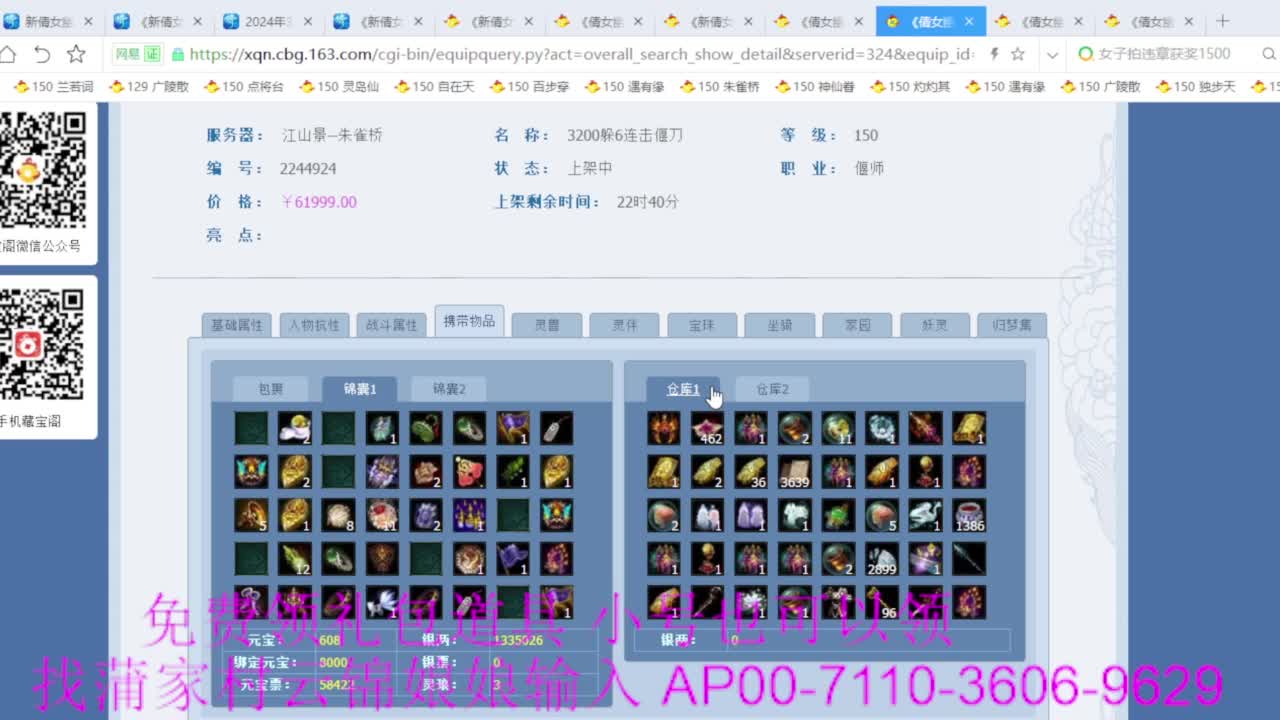Click the 藏宝阁微信公众号 QR code
This screenshot has width=1280, height=720.
point(41,170)
